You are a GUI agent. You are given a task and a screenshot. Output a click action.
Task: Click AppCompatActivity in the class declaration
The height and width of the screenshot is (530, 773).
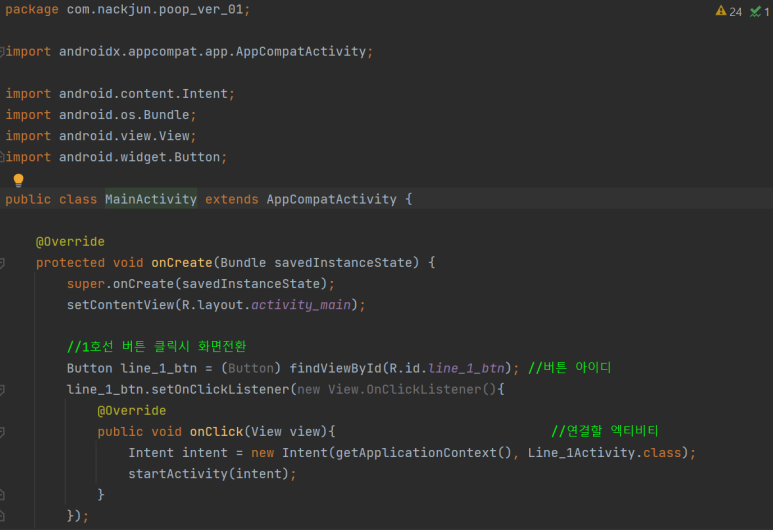tap(331, 199)
